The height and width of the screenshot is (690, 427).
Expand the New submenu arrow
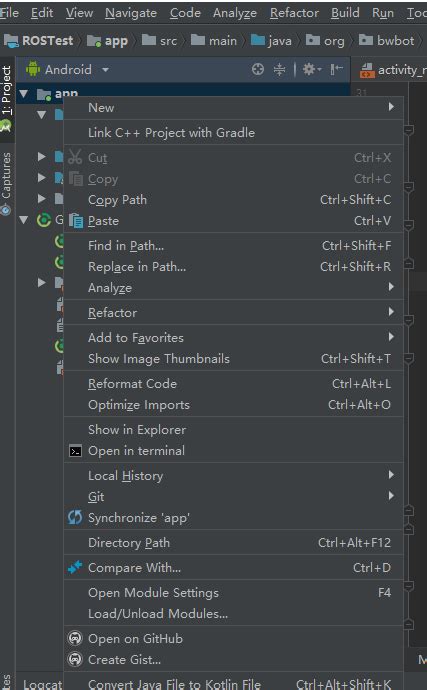tap(391, 107)
